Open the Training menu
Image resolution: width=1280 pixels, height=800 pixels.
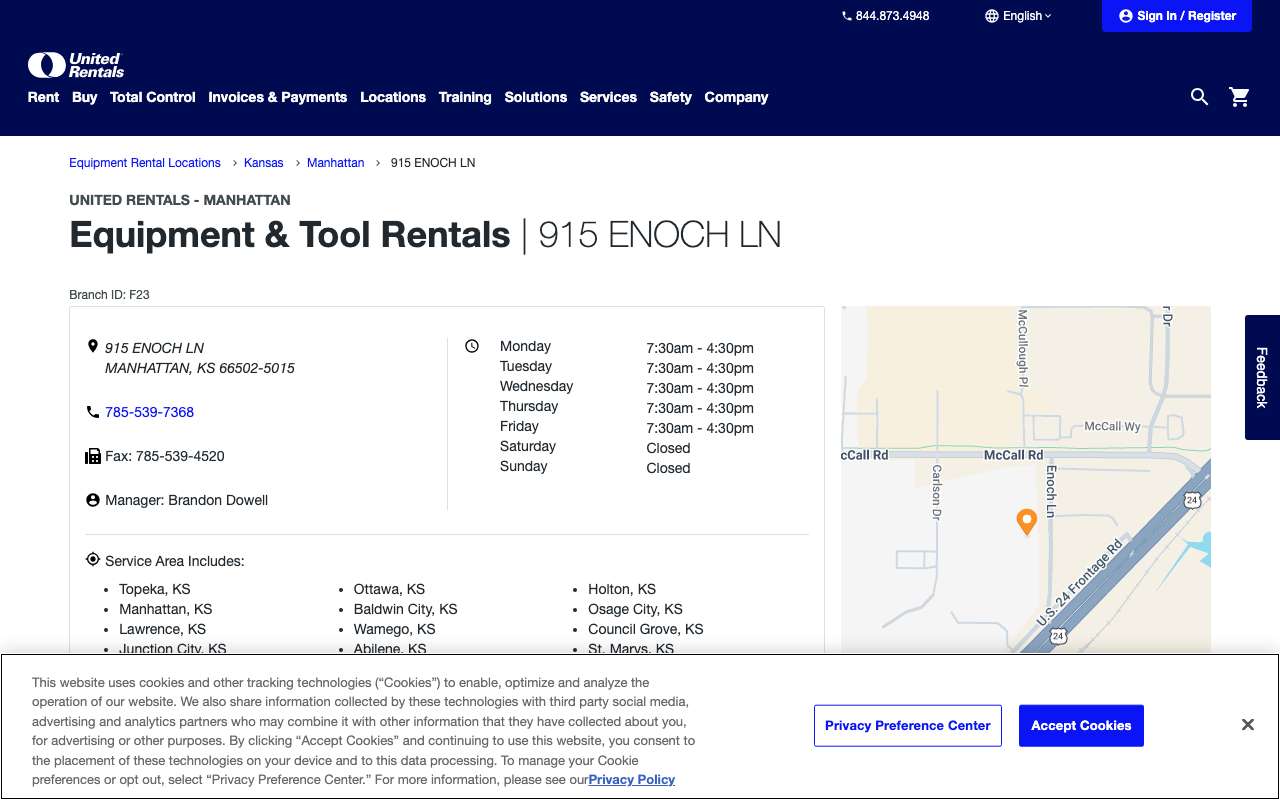coord(465,97)
